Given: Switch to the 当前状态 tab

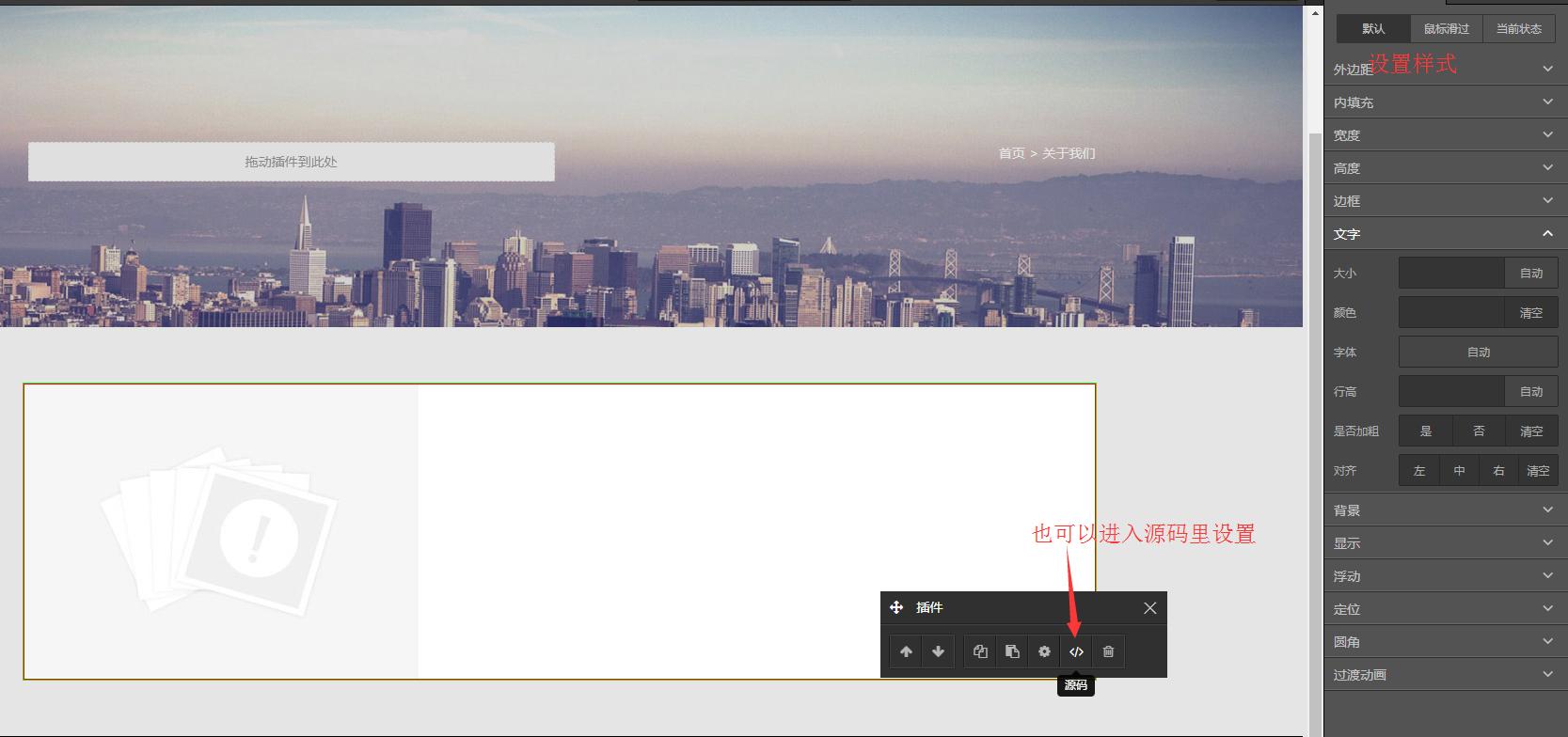Looking at the screenshot, I should [1518, 29].
